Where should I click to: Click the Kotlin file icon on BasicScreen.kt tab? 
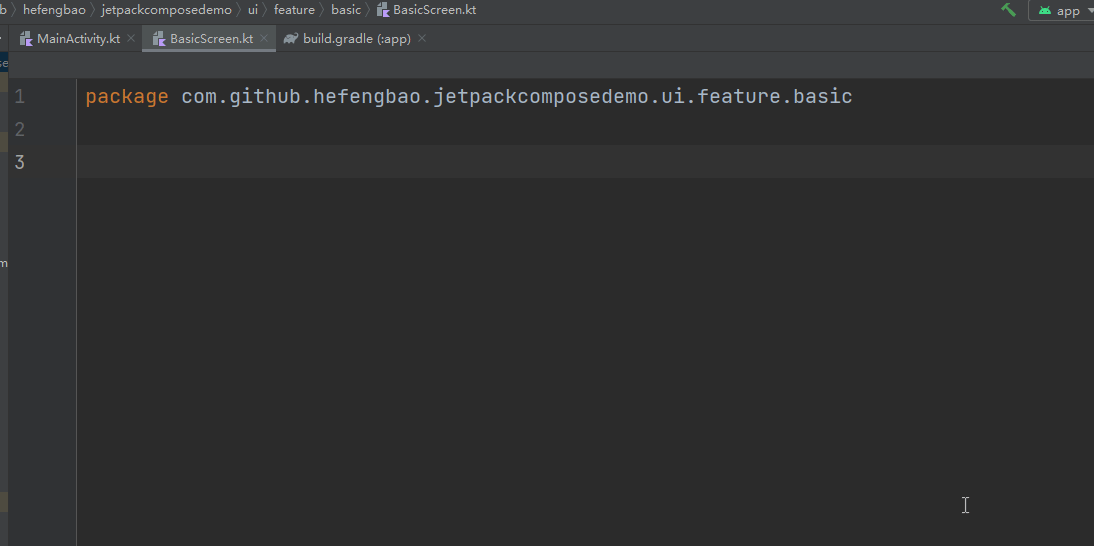[159, 39]
